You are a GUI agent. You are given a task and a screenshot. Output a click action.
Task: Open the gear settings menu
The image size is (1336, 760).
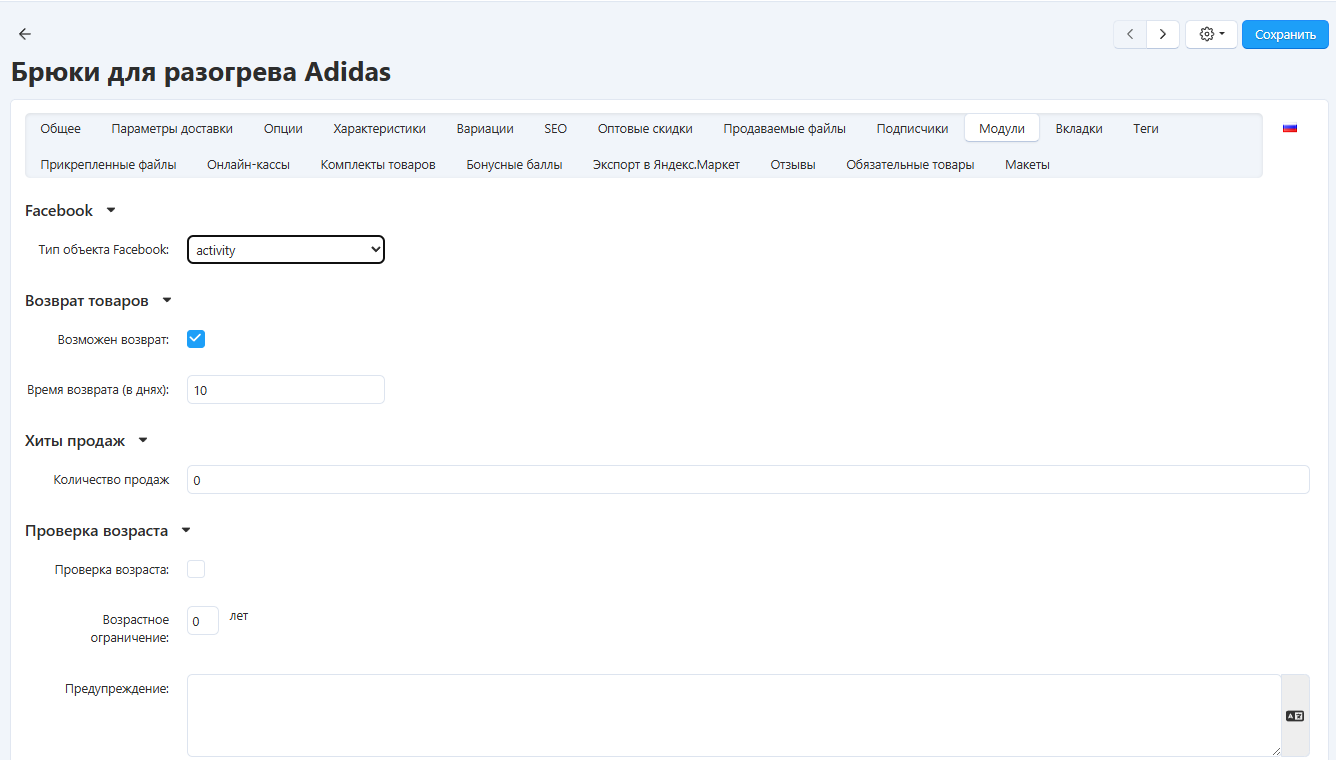pos(1211,34)
